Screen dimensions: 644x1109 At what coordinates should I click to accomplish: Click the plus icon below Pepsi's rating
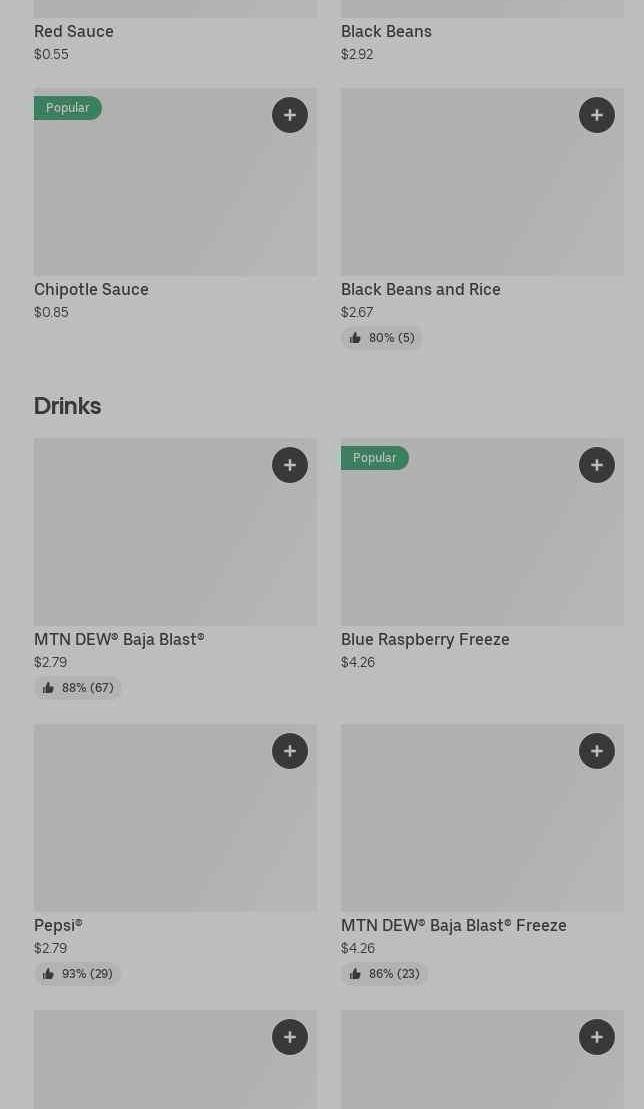click(x=290, y=1037)
